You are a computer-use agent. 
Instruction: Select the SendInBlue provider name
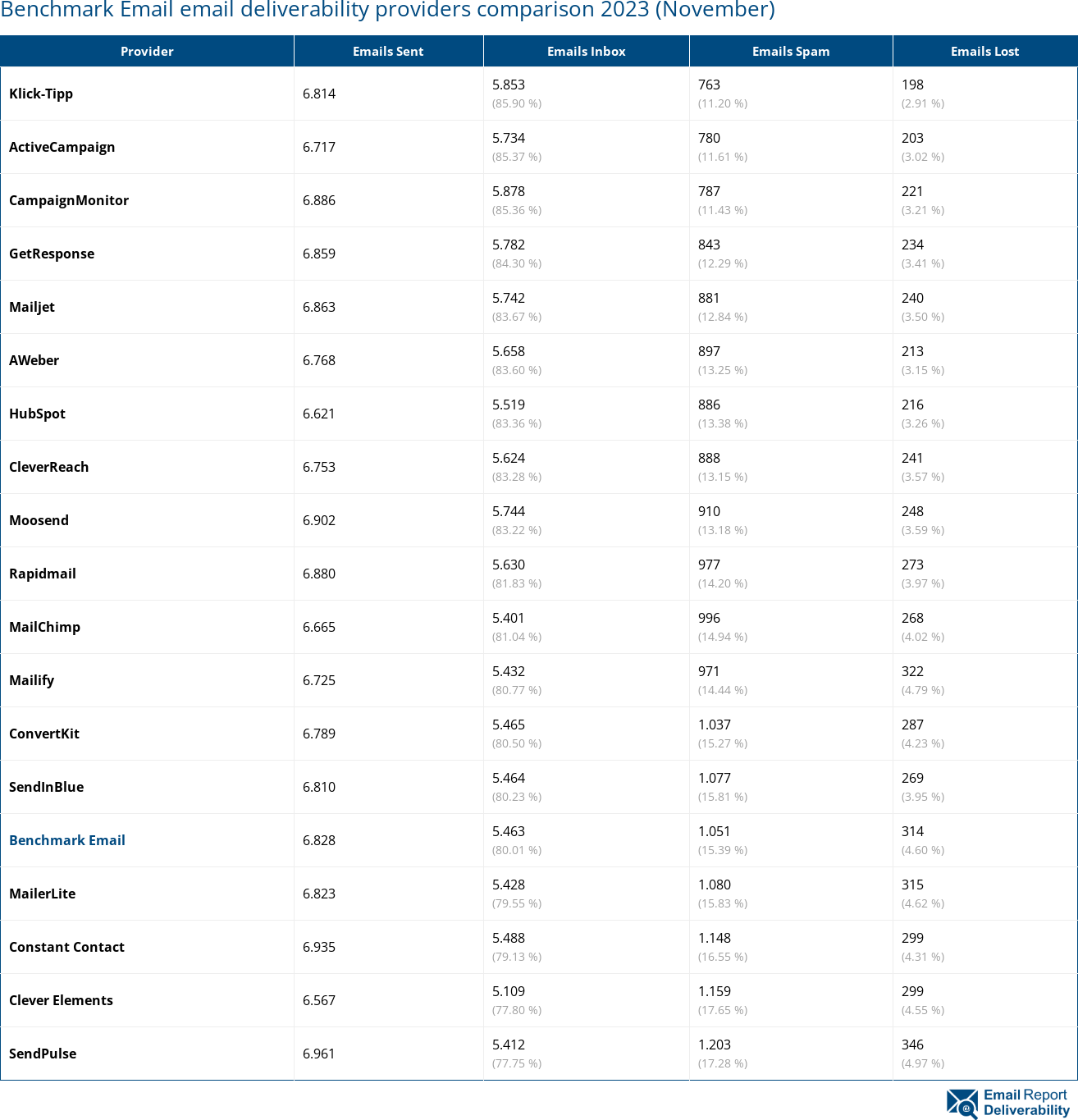pos(47,787)
